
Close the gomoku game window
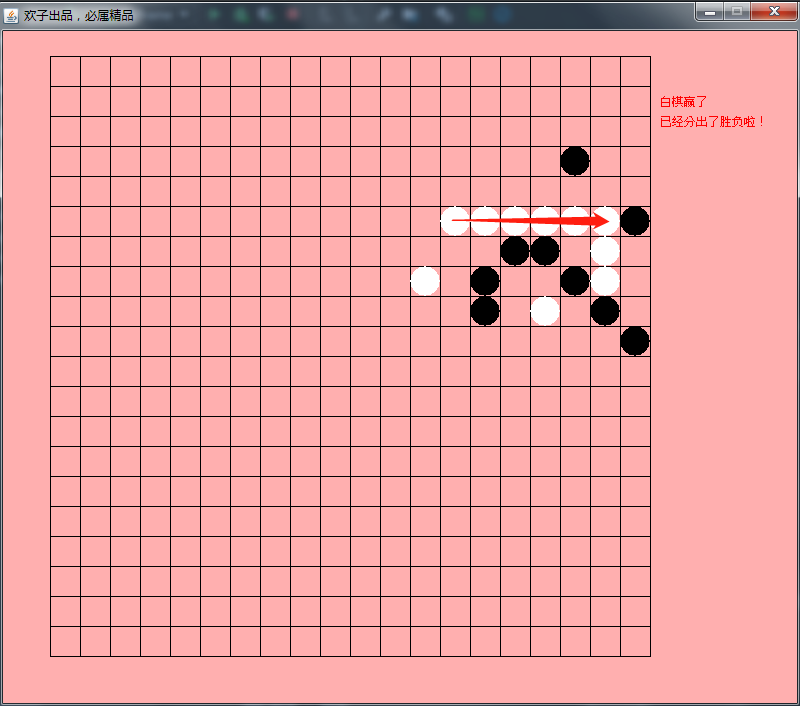[x=773, y=11]
